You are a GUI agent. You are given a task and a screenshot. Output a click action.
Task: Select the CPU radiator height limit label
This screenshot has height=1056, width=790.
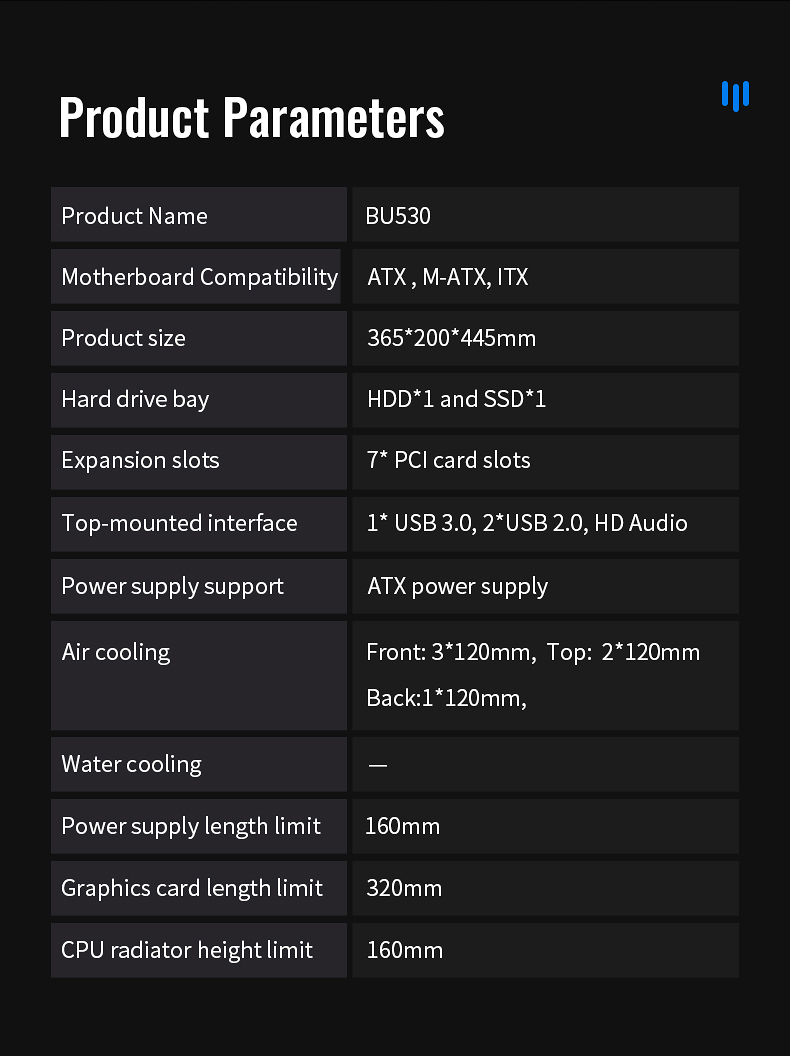[x=187, y=950]
